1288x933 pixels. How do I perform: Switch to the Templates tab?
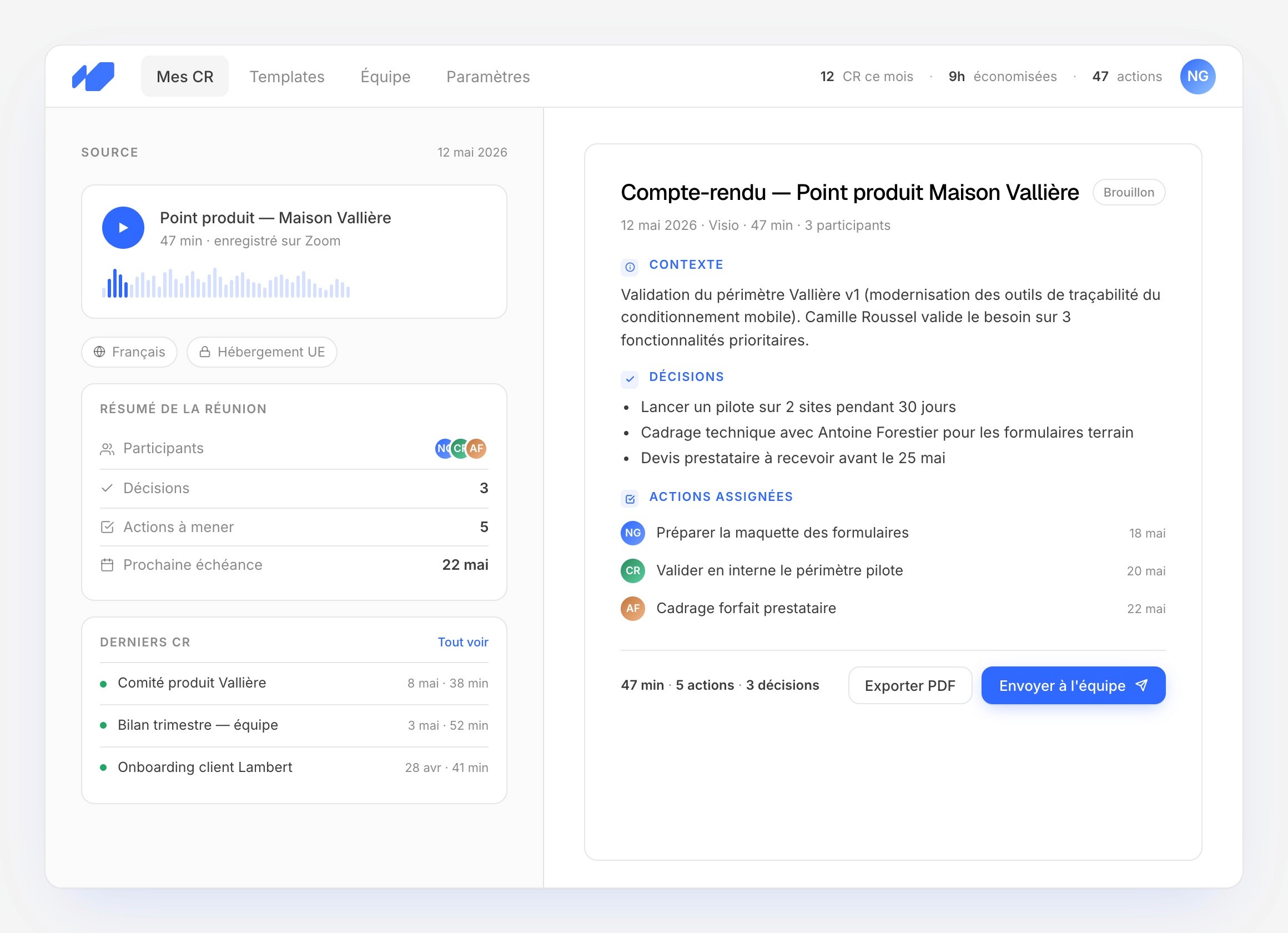(x=287, y=76)
